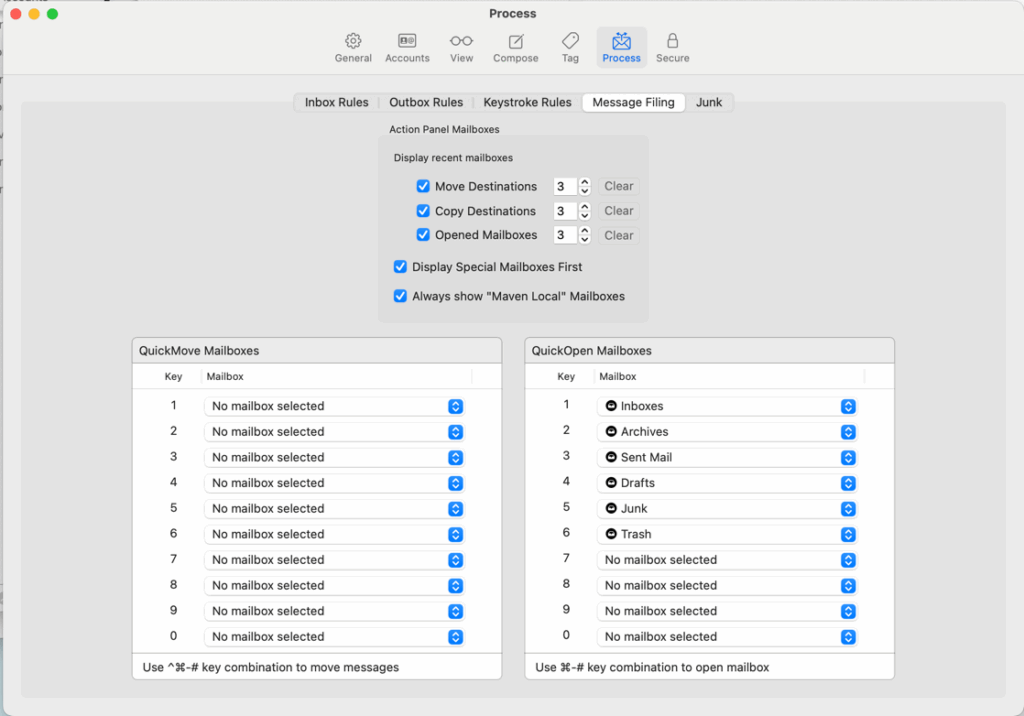Open QuickMove mailbox dropdown for key 6
The image size is (1024, 716).
[334, 534]
